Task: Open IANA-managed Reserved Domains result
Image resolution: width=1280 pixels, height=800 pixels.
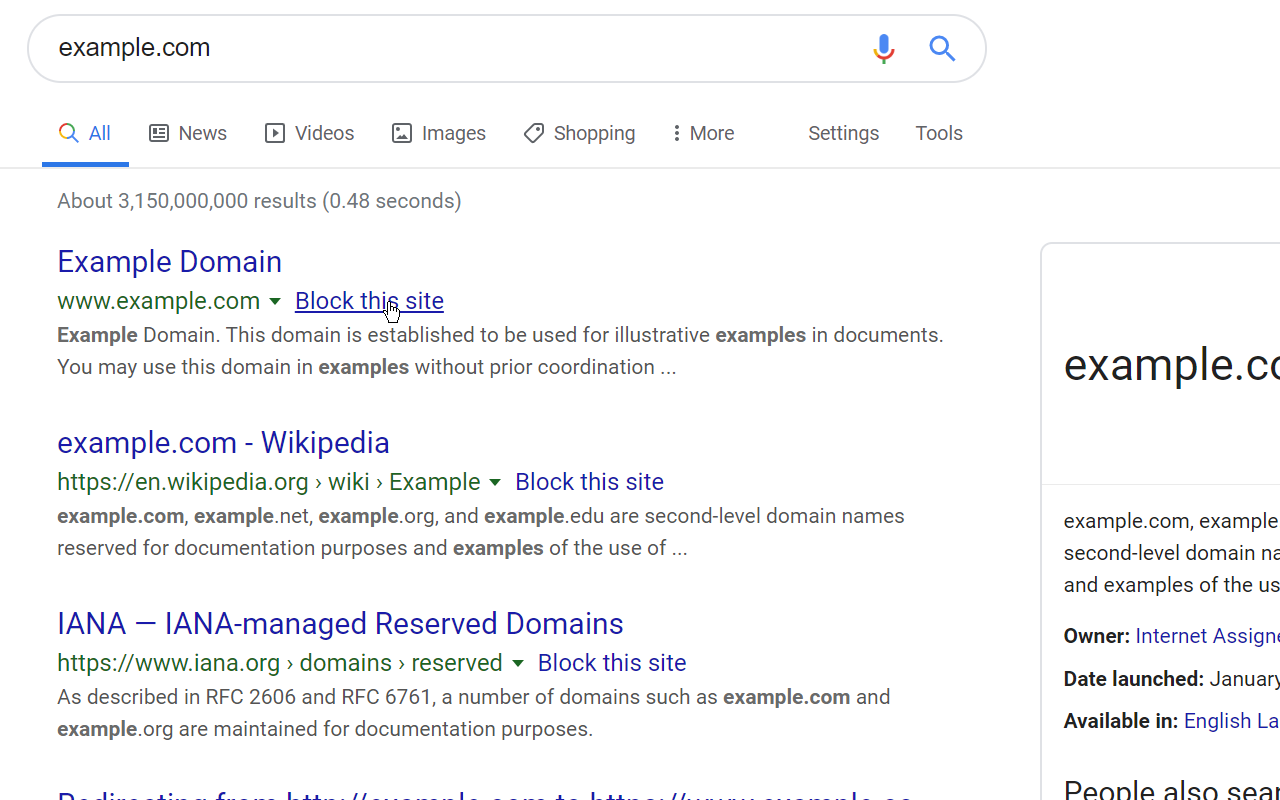Action: (340, 624)
